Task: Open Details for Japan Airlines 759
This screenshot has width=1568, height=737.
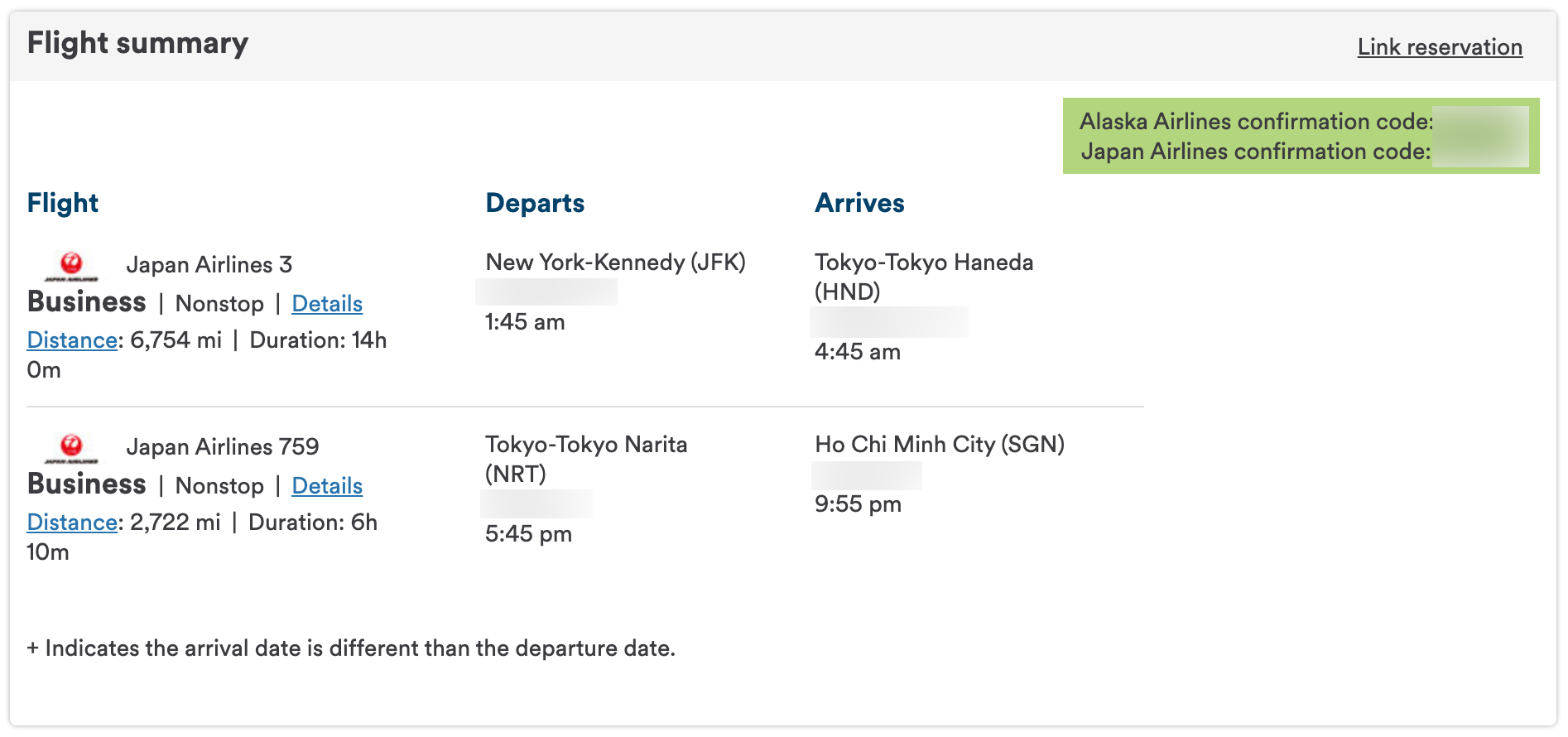Action: pyautogui.click(x=327, y=486)
